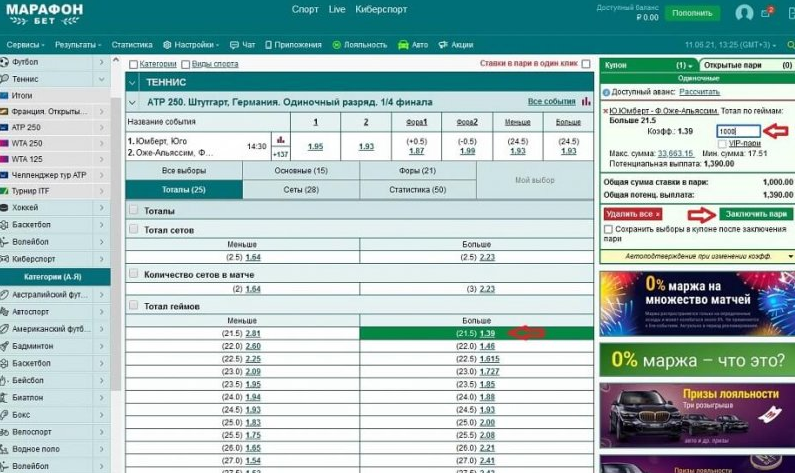Click the bet amount input field
This screenshot has height=473, width=795.
tap(738, 131)
